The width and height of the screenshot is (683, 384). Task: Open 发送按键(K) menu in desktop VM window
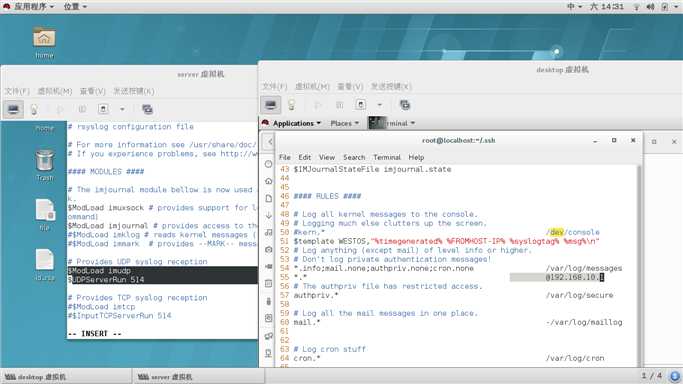pyautogui.click(x=391, y=86)
